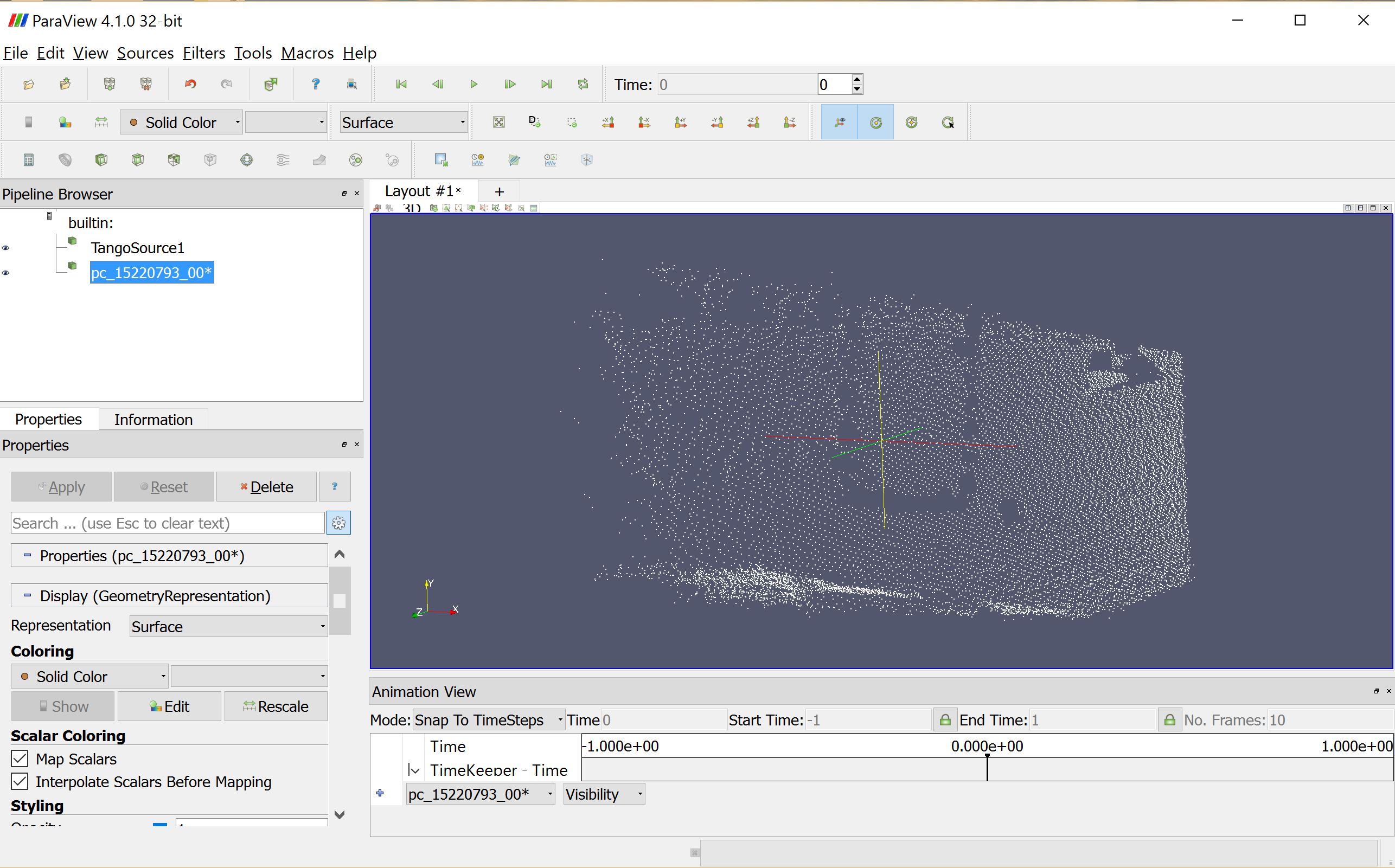
Task: Click the Clip filter icon
Action: [101, 160]
